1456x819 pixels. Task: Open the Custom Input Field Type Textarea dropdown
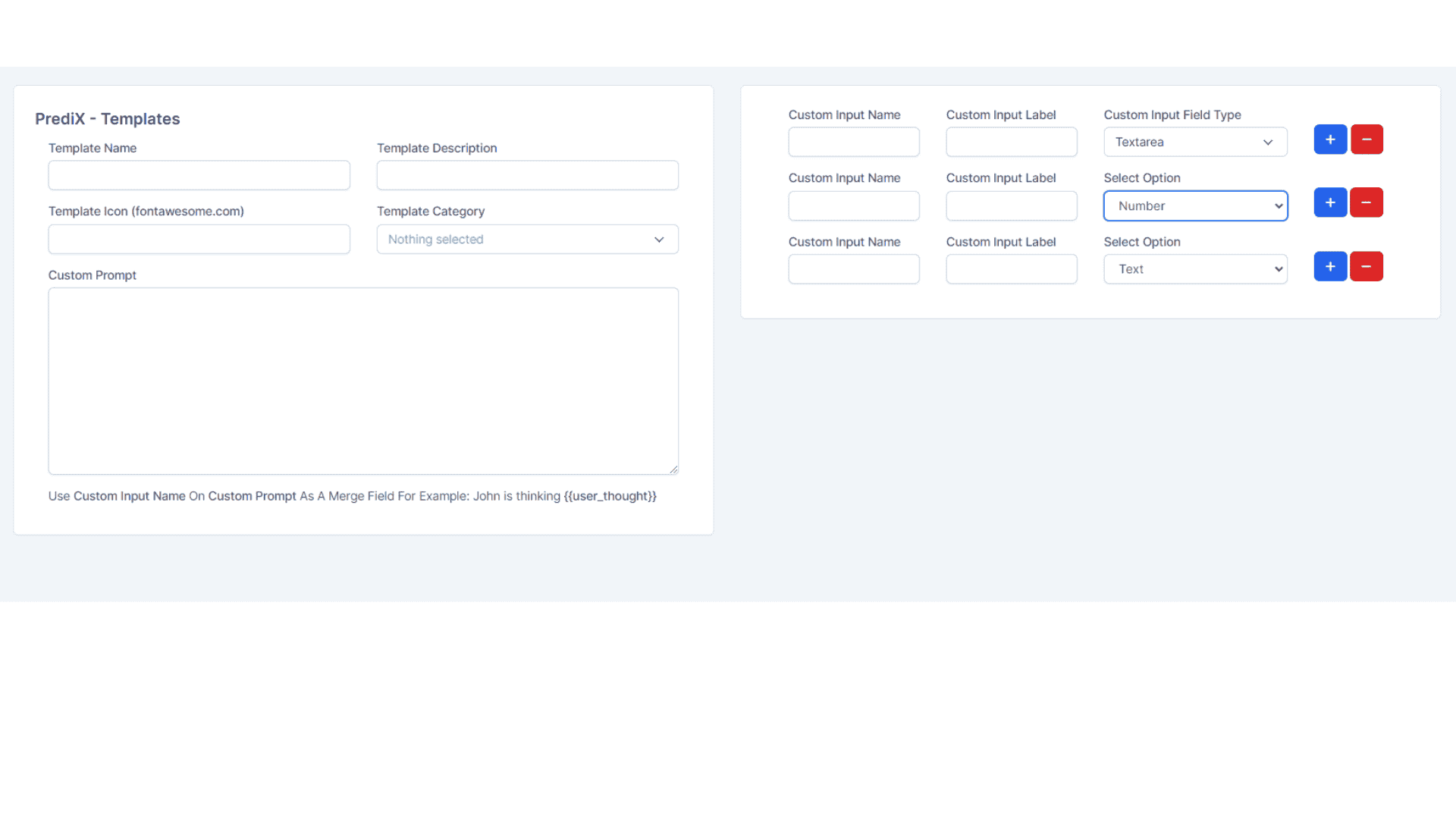tap(1195, 142)
